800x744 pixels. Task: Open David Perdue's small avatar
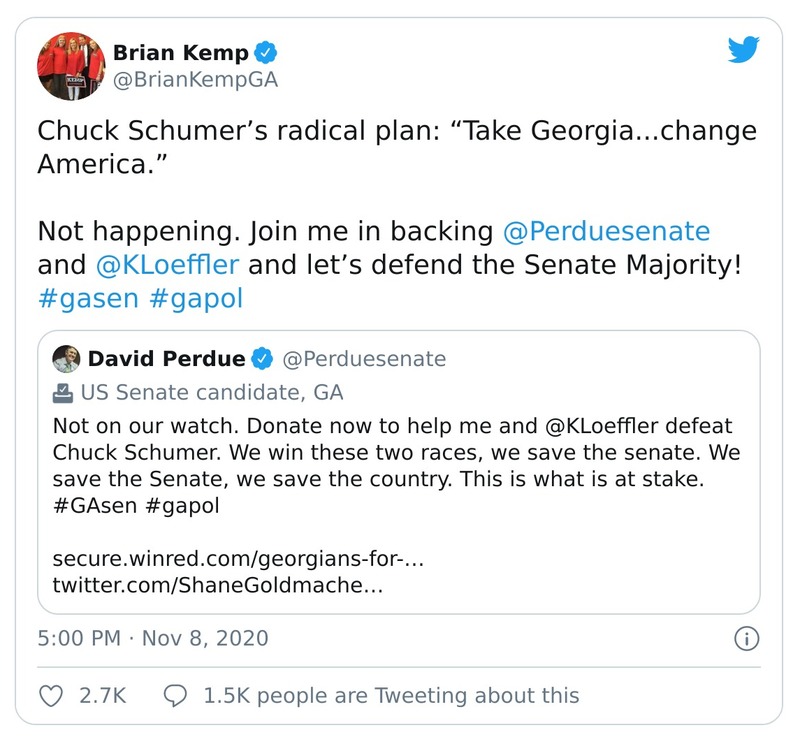66,358
